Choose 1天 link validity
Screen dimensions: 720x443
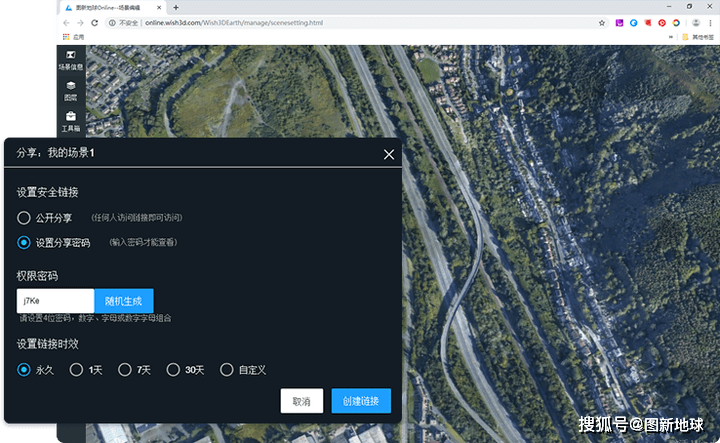coord(76,369)
